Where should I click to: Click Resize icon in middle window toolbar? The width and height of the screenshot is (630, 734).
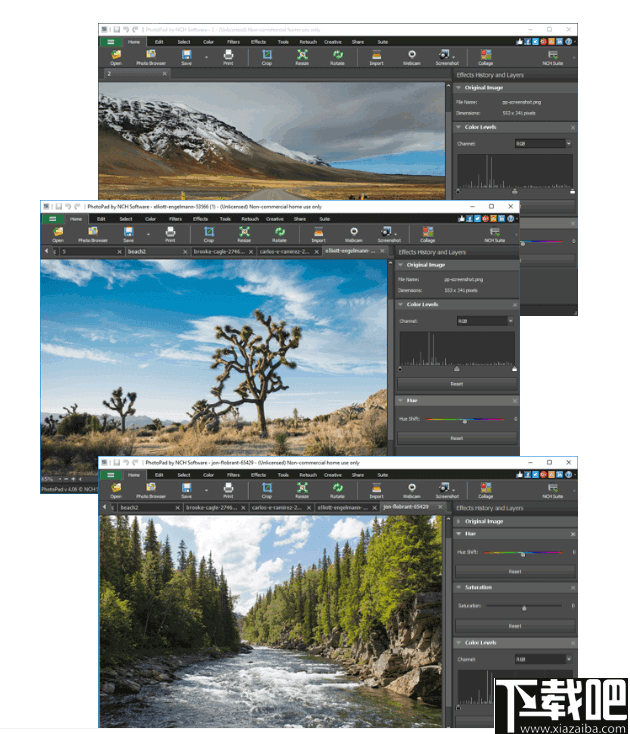[x=244, y=234]
